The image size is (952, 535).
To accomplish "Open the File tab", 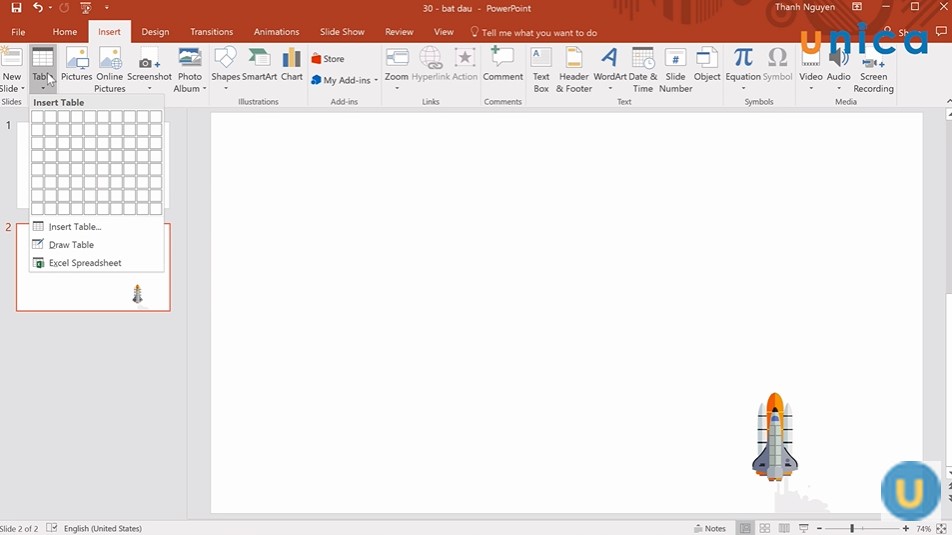I will [x=18, y=32].
